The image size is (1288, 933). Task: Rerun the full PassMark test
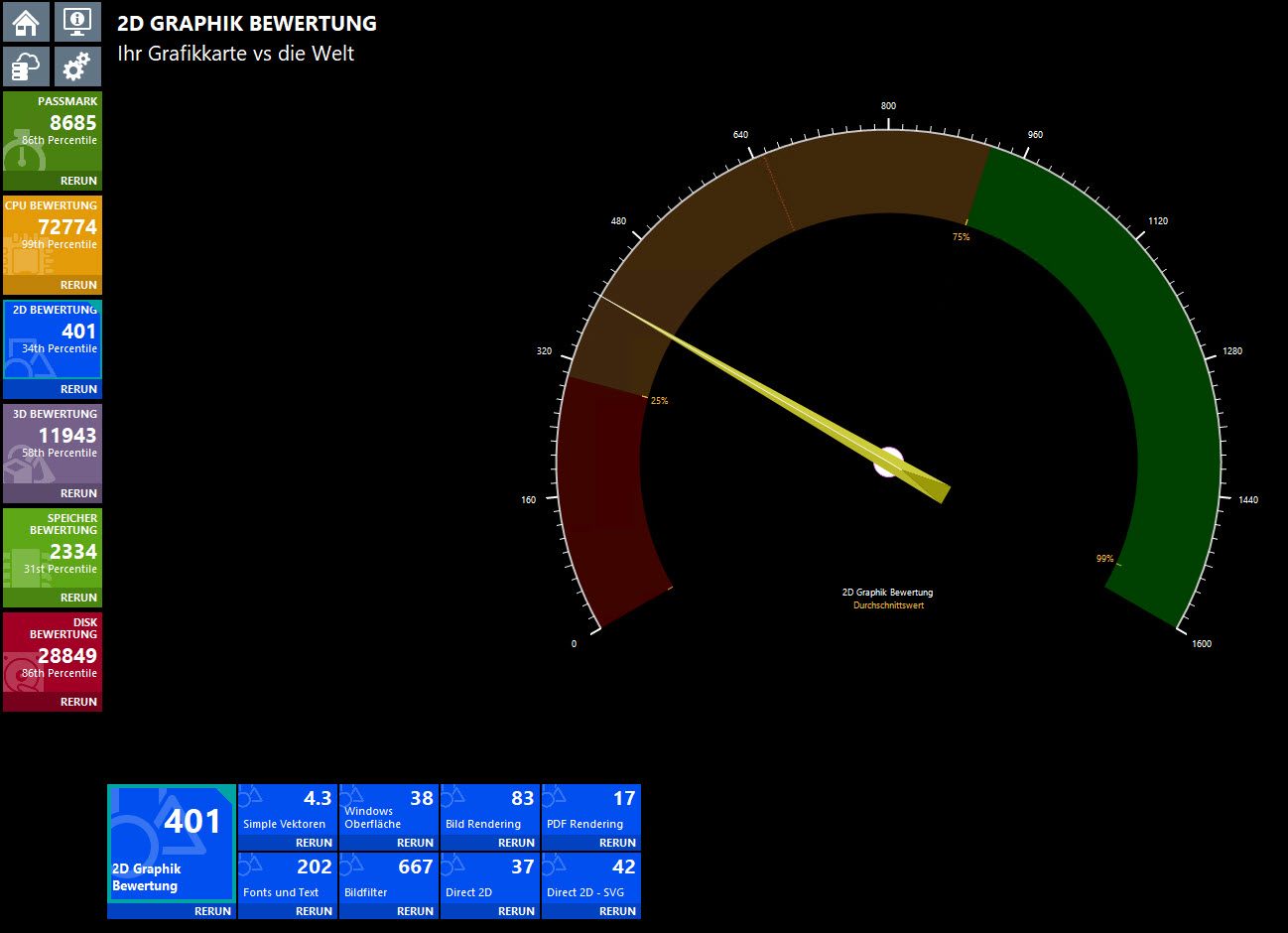point(78,182)
